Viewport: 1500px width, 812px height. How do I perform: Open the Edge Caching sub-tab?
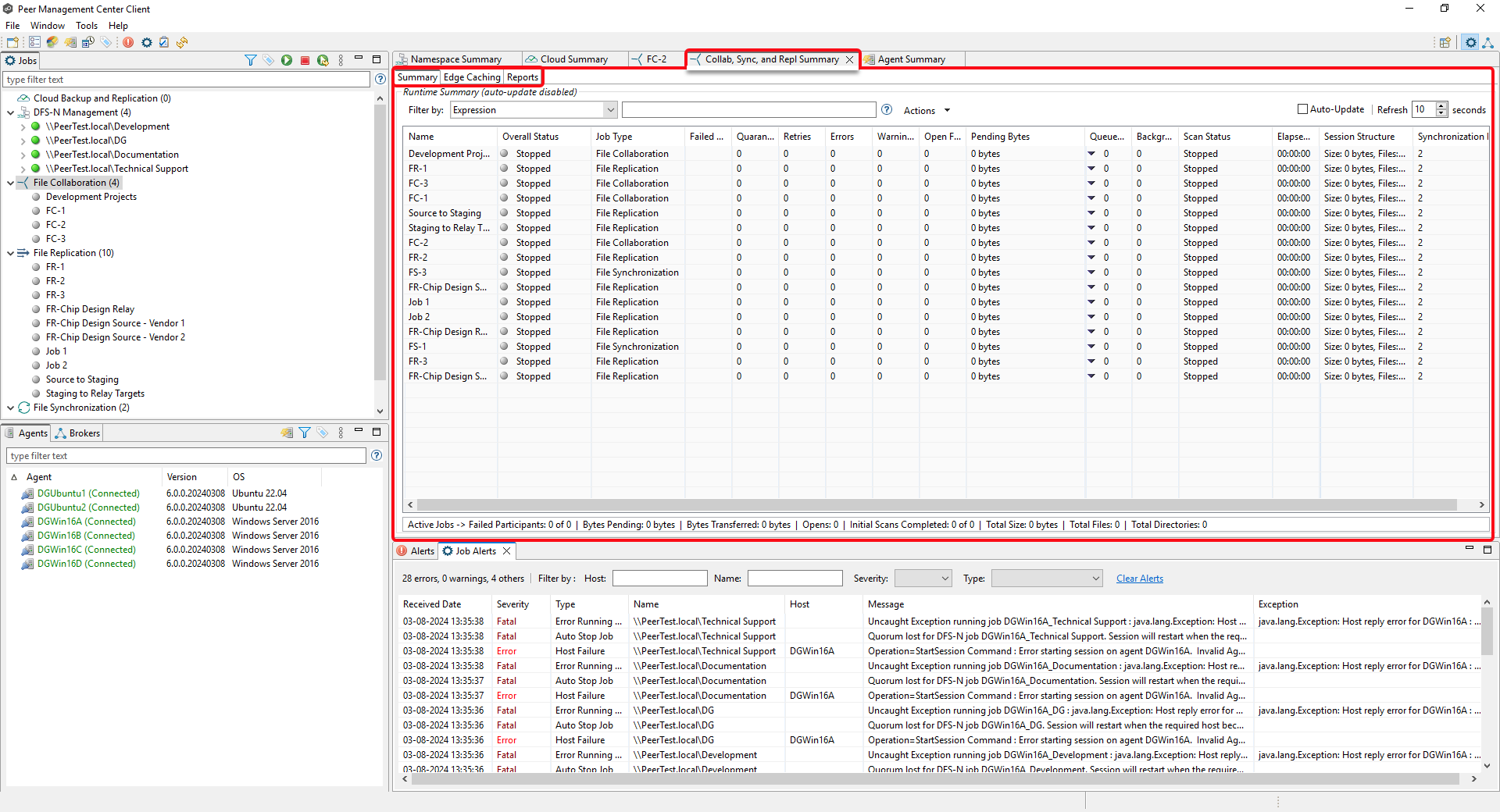coord(472,77)
